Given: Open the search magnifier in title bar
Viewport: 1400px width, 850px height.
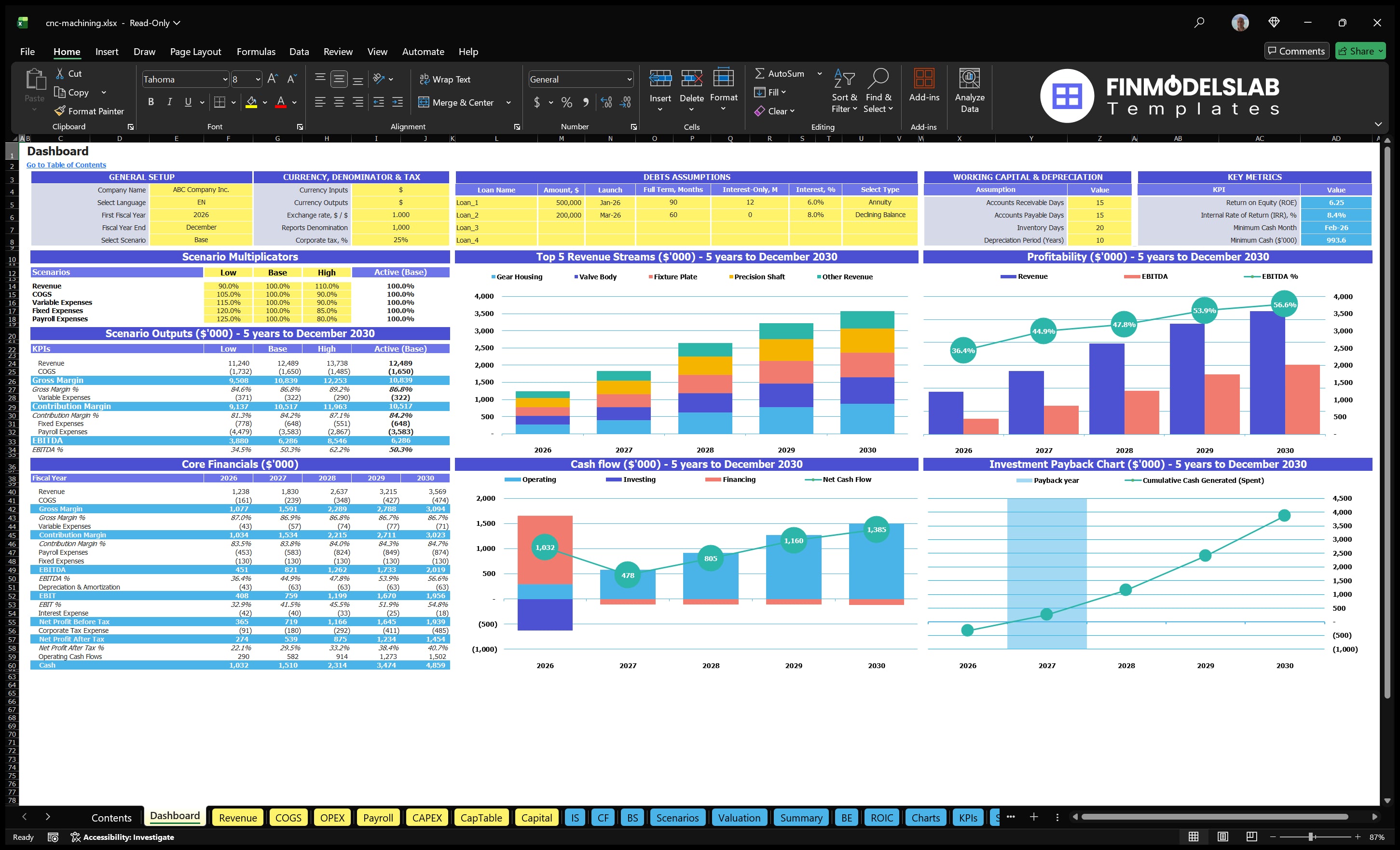Looking at the screenshot, I should pos(1199,23).
